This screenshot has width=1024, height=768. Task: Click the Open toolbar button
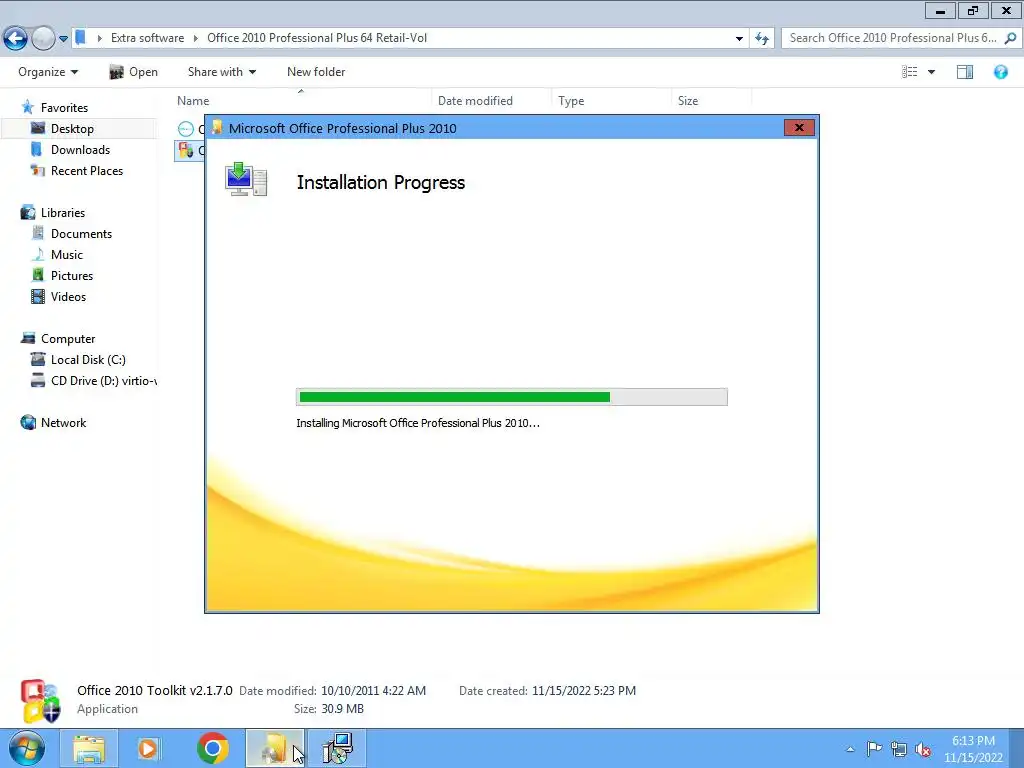coord(133,72)
